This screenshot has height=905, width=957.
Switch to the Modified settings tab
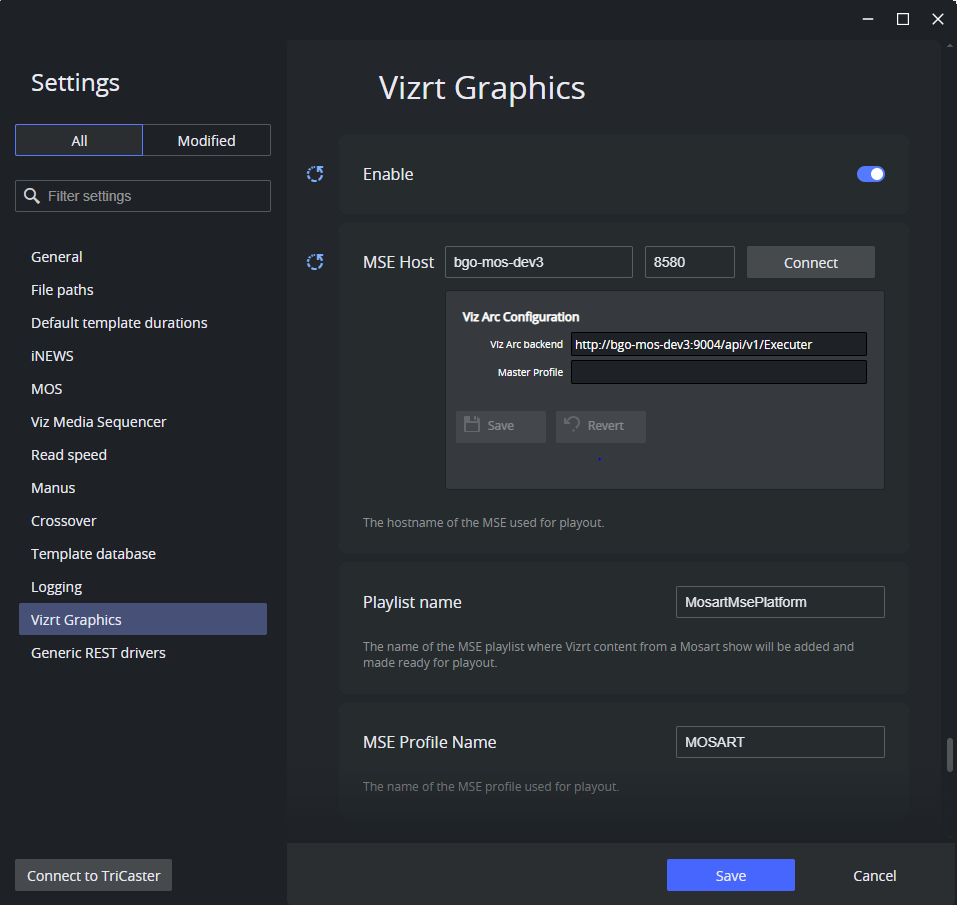pos(206,139)
